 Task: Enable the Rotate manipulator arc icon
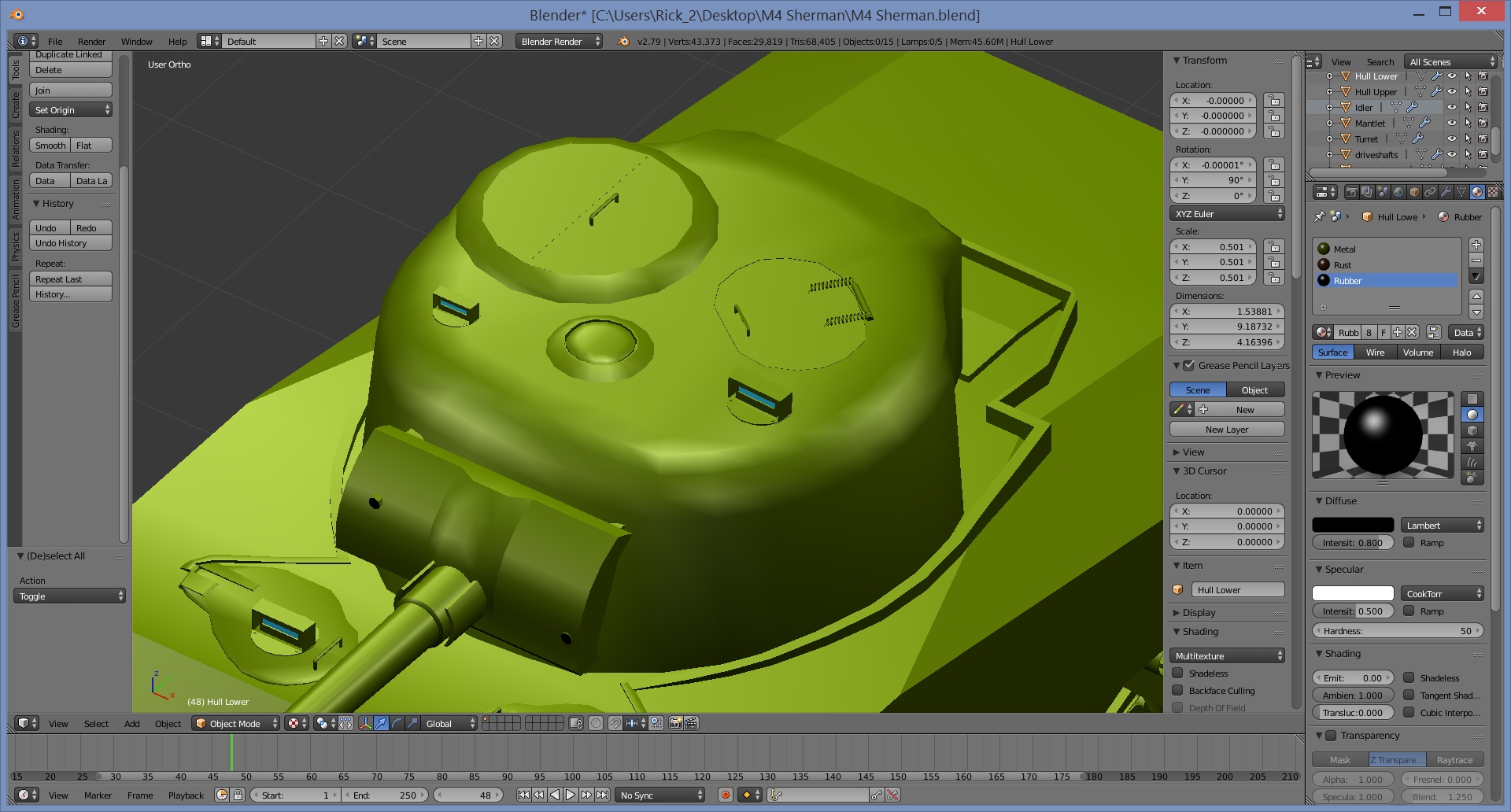(x=397, y=723)
